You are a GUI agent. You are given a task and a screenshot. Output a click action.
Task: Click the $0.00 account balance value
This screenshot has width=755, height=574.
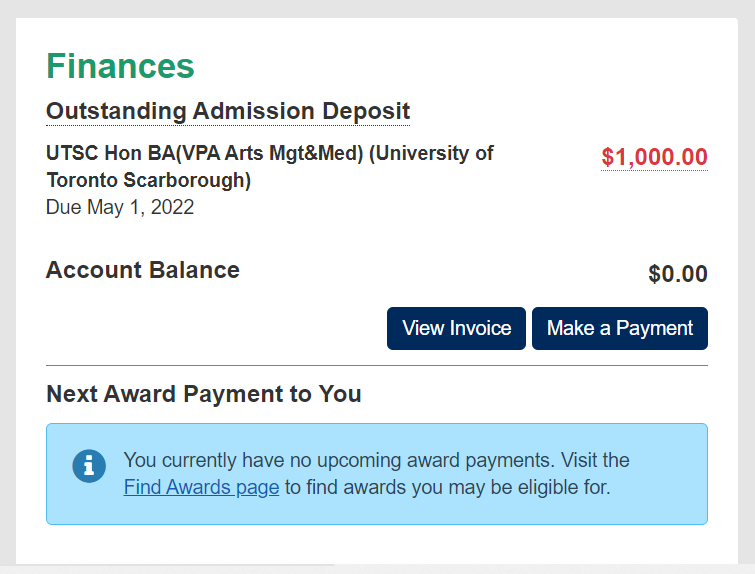coord(678,274)
